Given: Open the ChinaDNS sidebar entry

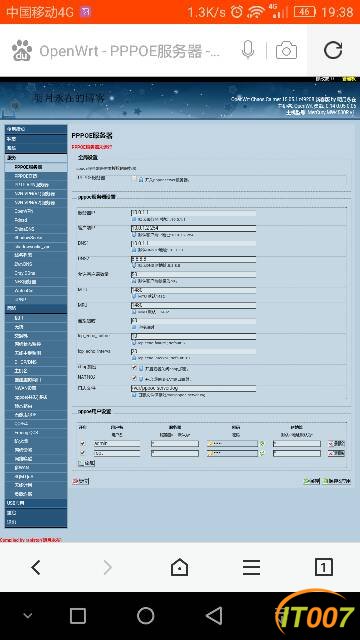Looking at the screenshot, I should pos(36,229).
